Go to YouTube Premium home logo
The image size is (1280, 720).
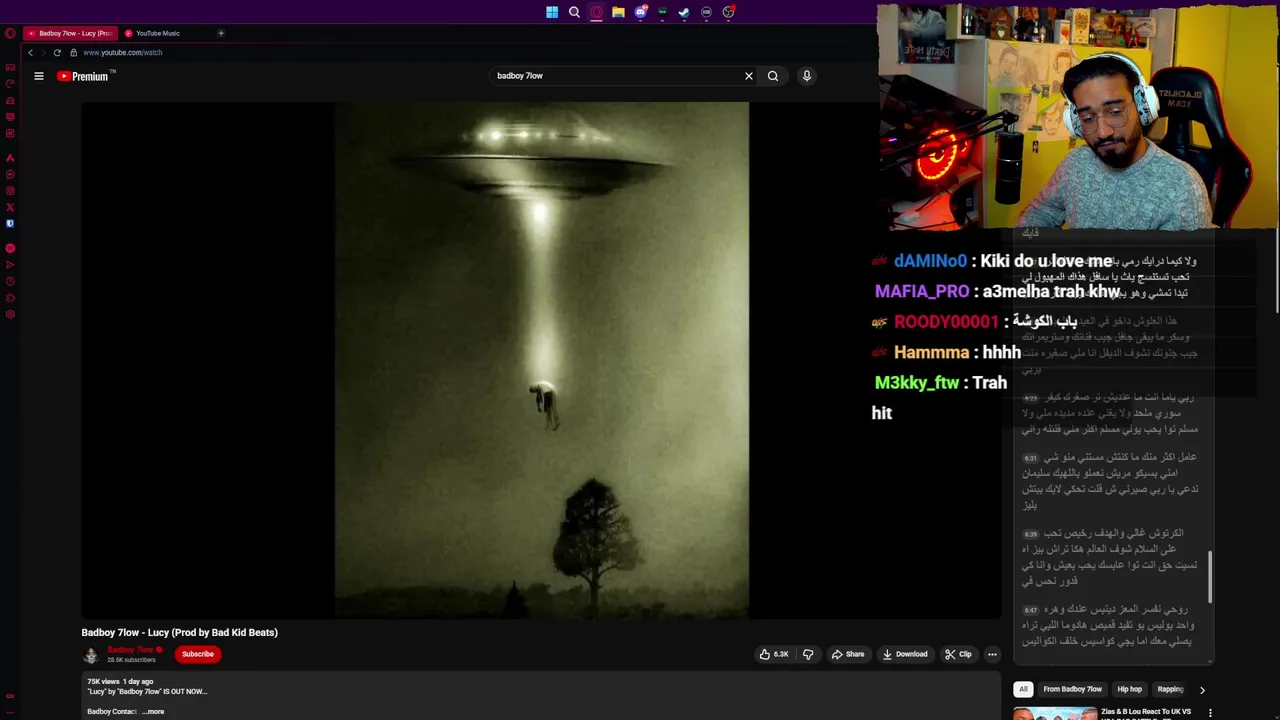[86, 76]
